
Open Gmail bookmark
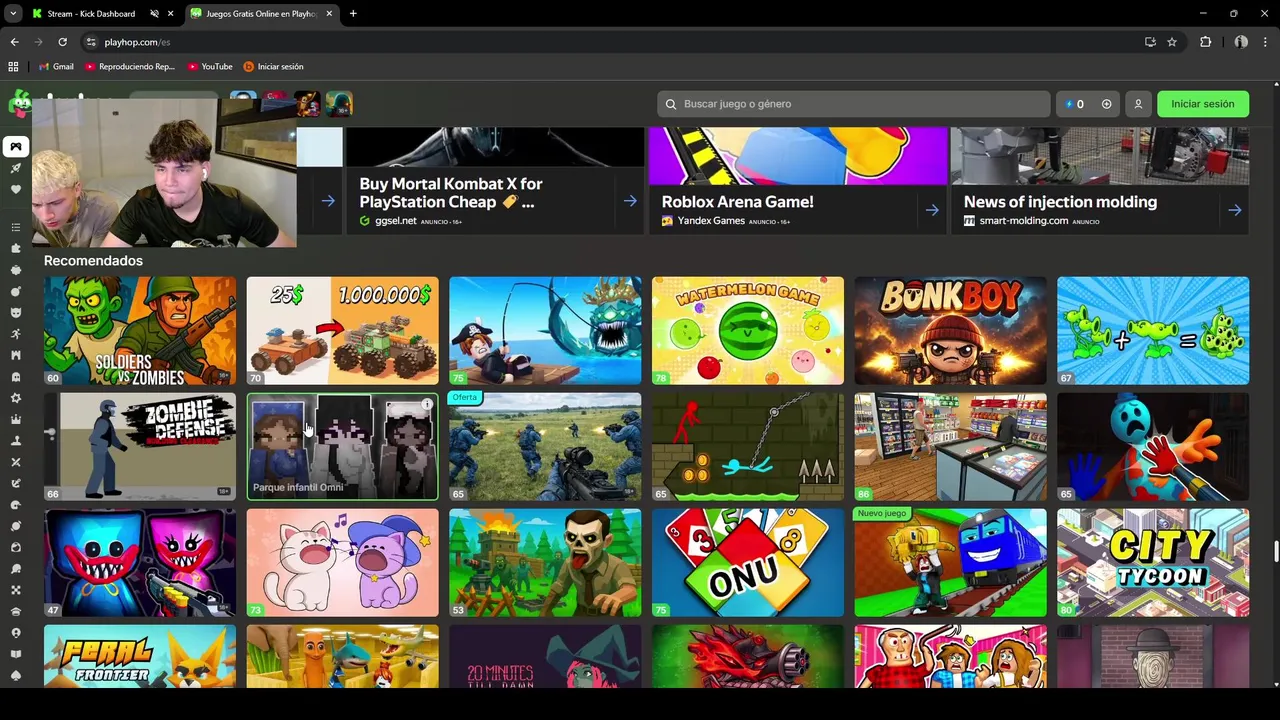(56, 66)
